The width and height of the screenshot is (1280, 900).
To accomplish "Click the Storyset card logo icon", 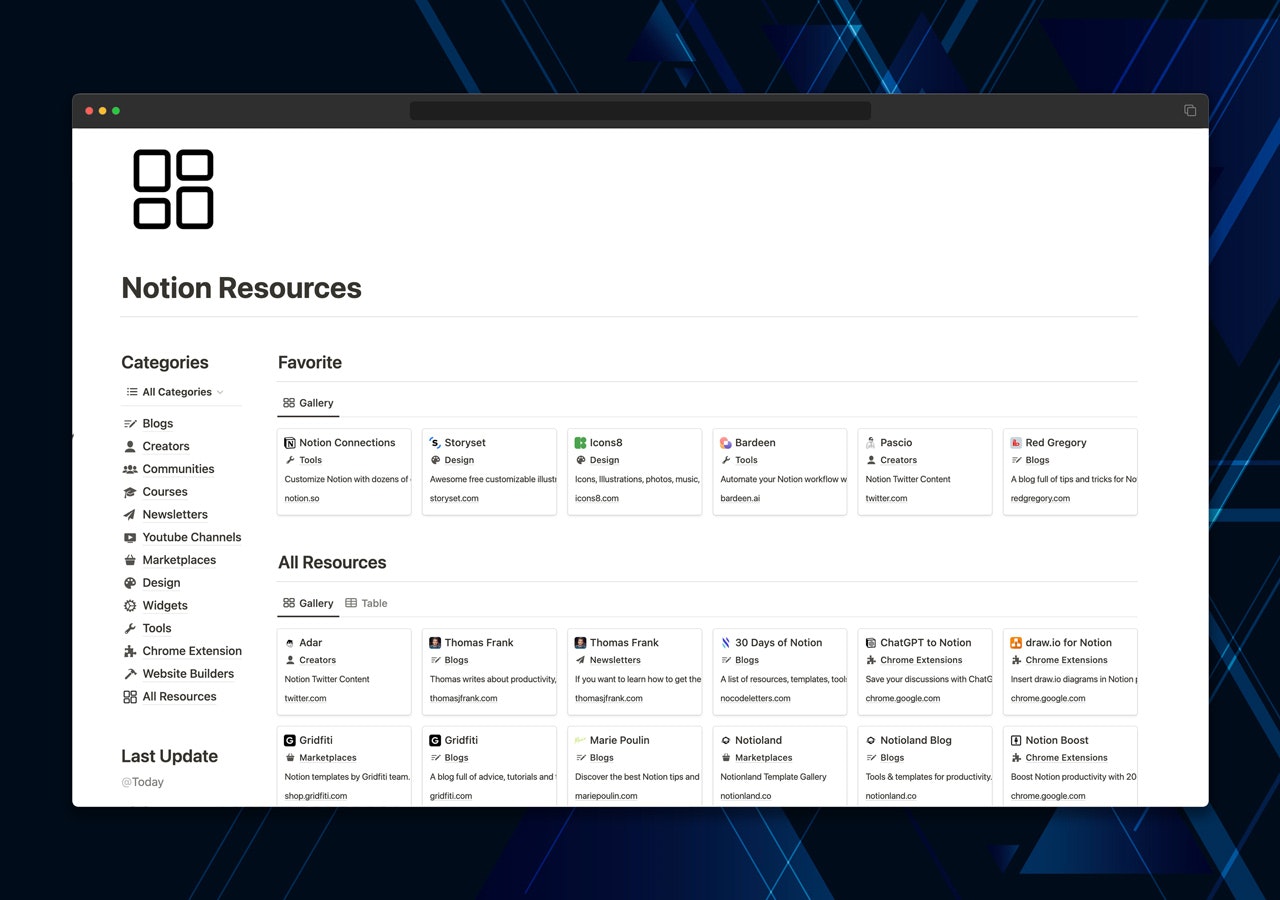I will (435, 443).
